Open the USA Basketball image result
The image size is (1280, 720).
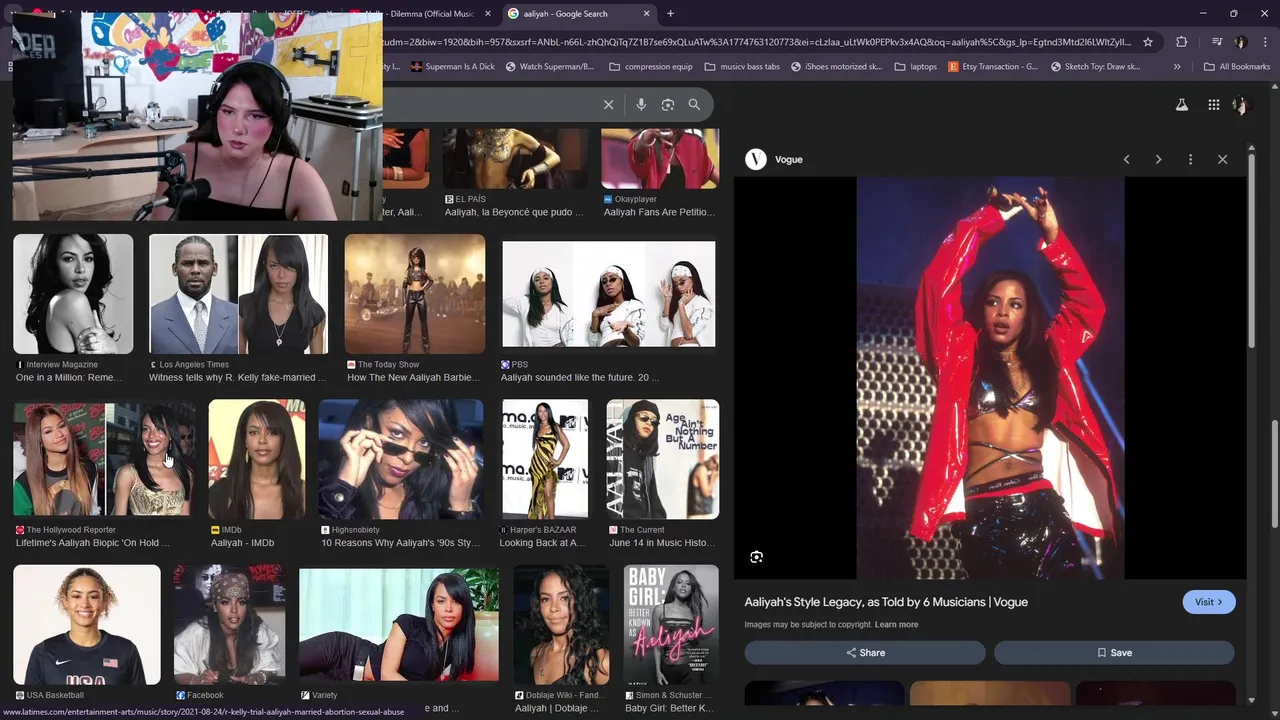pyautogui.click(x=87, y=625)
